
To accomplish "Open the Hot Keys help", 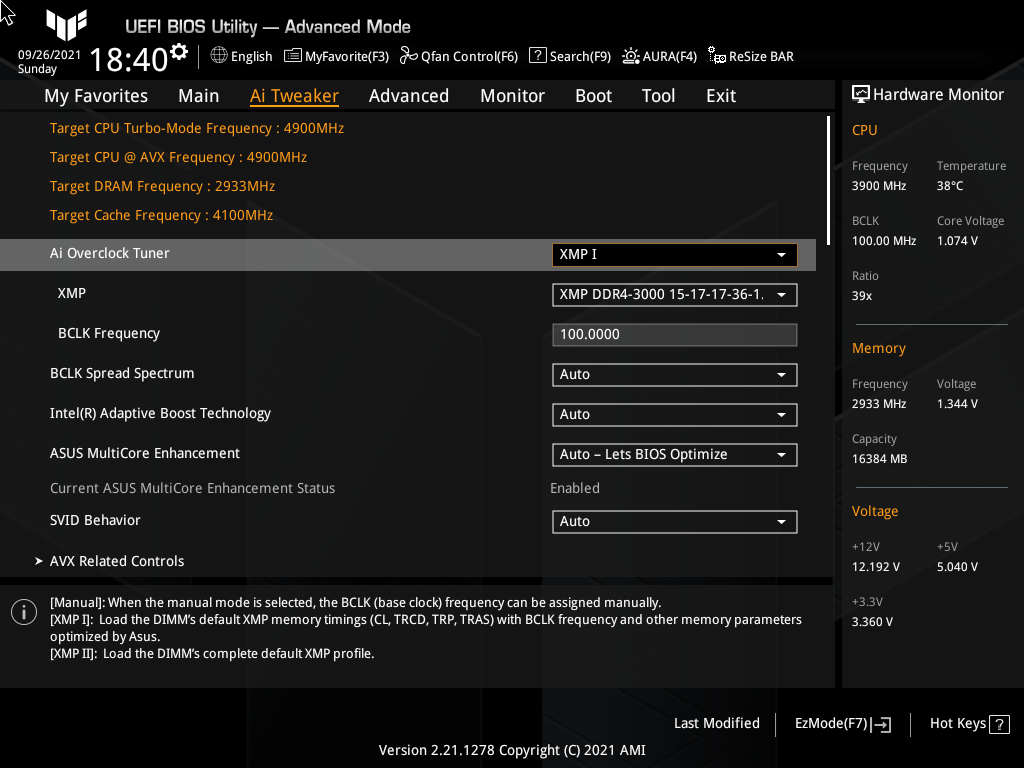I will pyautogui.click(x=969, y=724).
